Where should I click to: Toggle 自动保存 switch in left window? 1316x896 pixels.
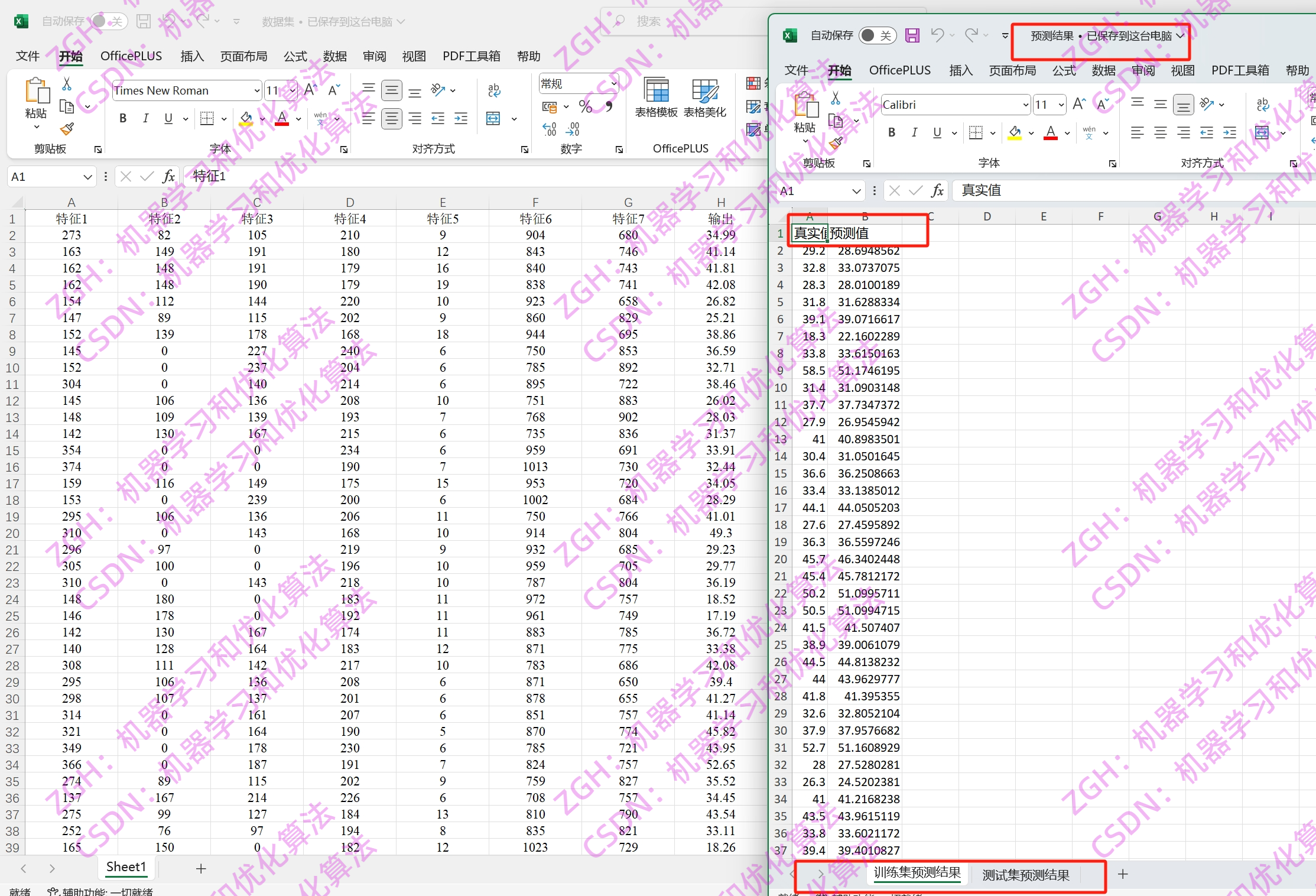[x=108, y=22]
